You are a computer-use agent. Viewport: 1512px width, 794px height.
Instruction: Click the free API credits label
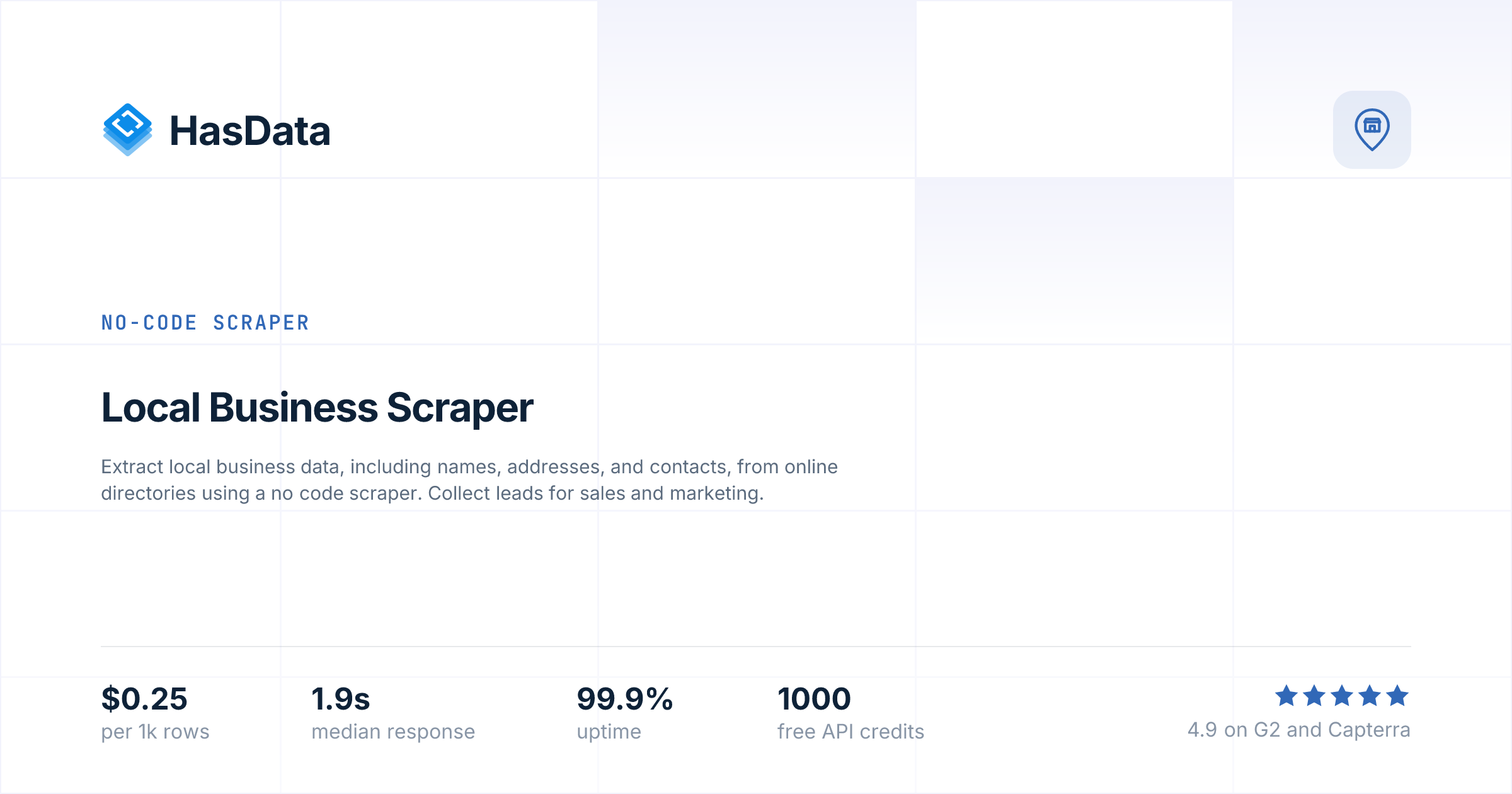coord(850,732)
